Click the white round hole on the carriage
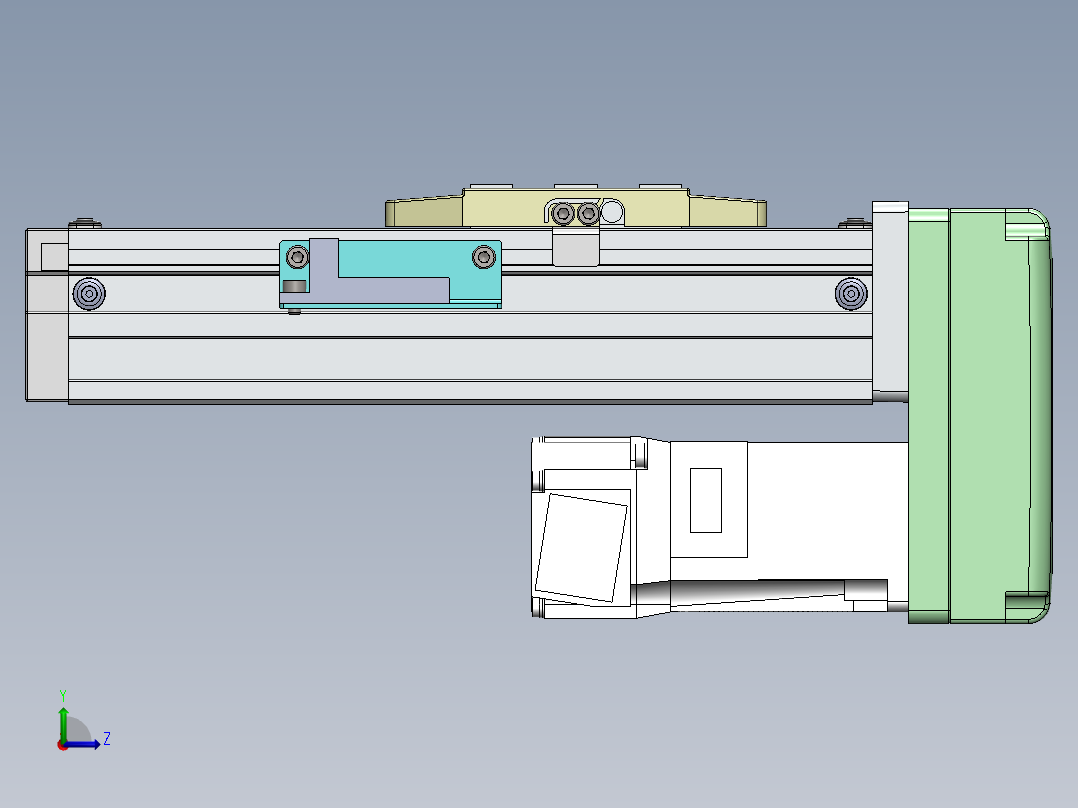The height and width of the screenshot is (808, 1078). pos(612,212)
